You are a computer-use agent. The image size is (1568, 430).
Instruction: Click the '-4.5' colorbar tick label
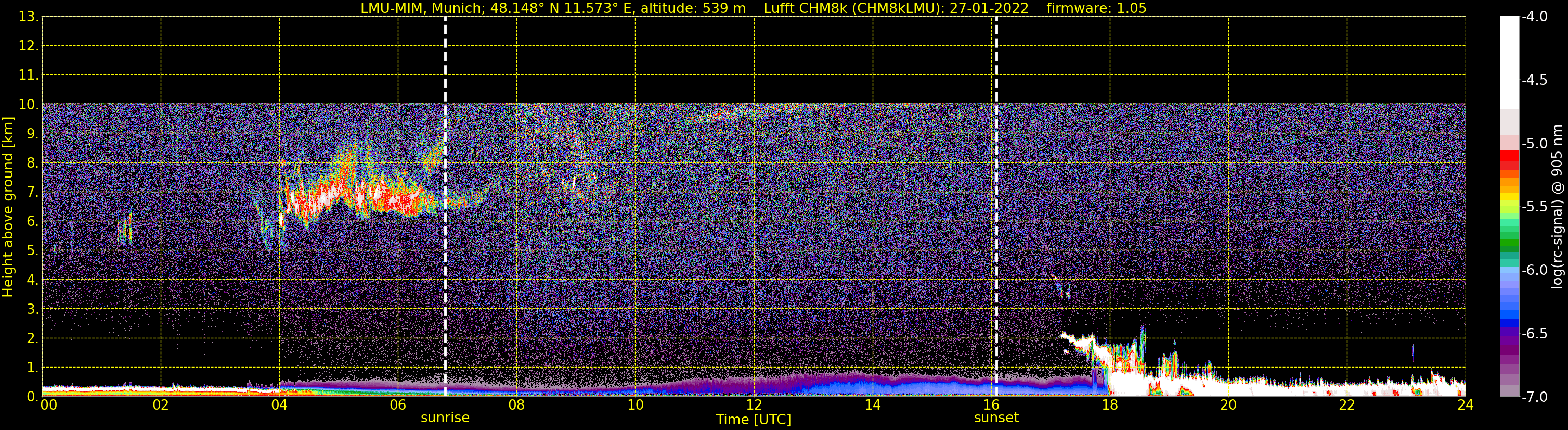pos(1535,80)
